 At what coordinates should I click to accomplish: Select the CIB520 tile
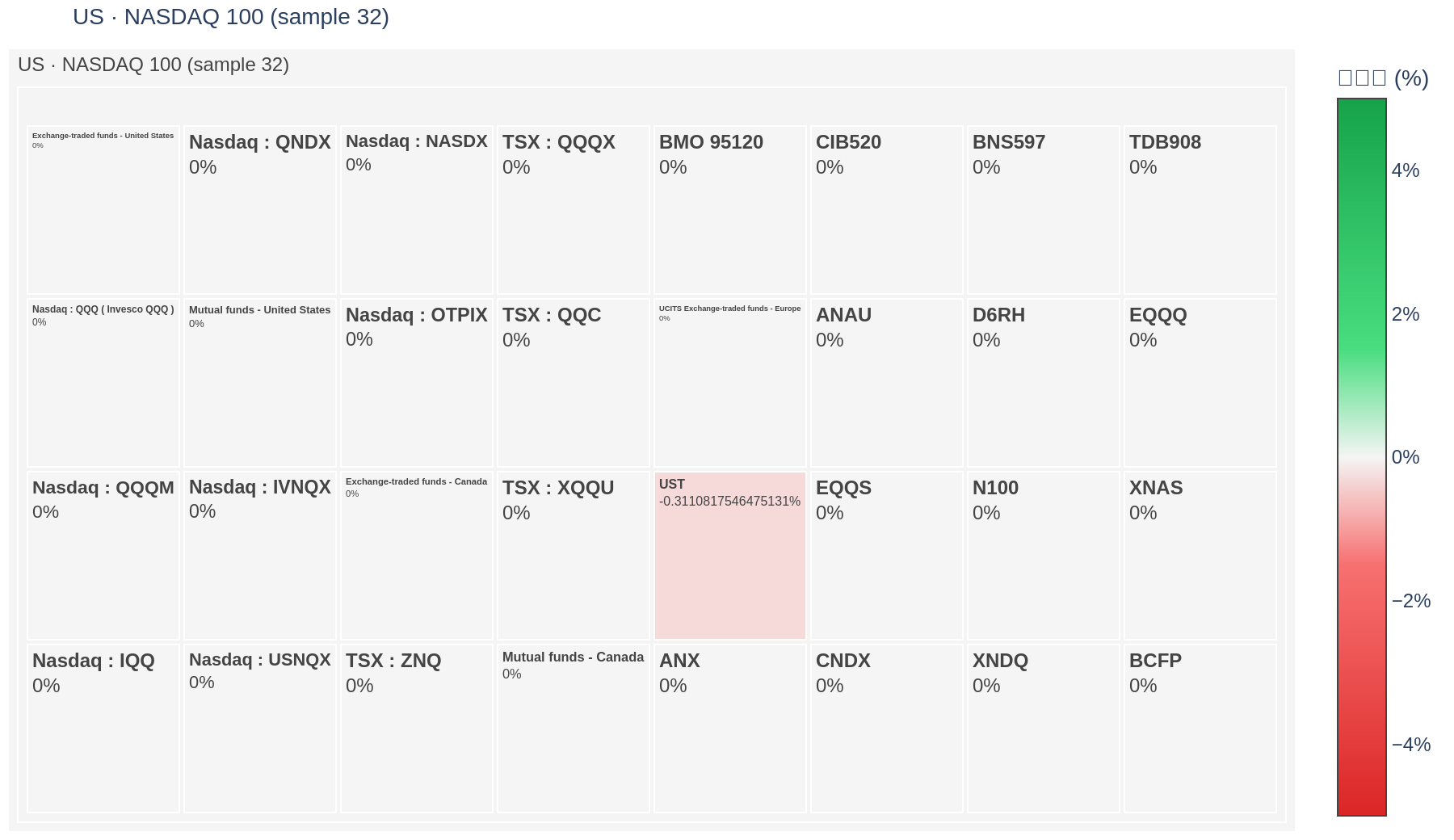click(x=887, y=210)
